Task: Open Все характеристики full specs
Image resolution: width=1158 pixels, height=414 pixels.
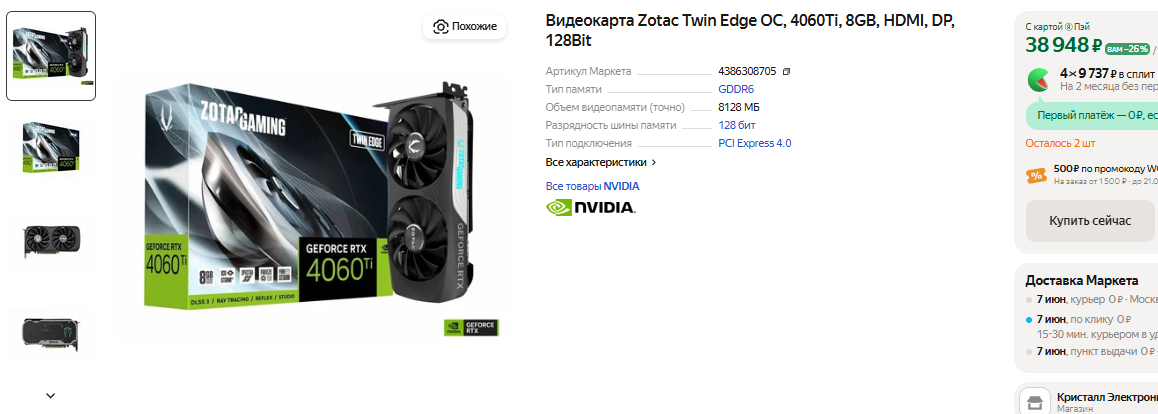Action: [x=601, y=162]
